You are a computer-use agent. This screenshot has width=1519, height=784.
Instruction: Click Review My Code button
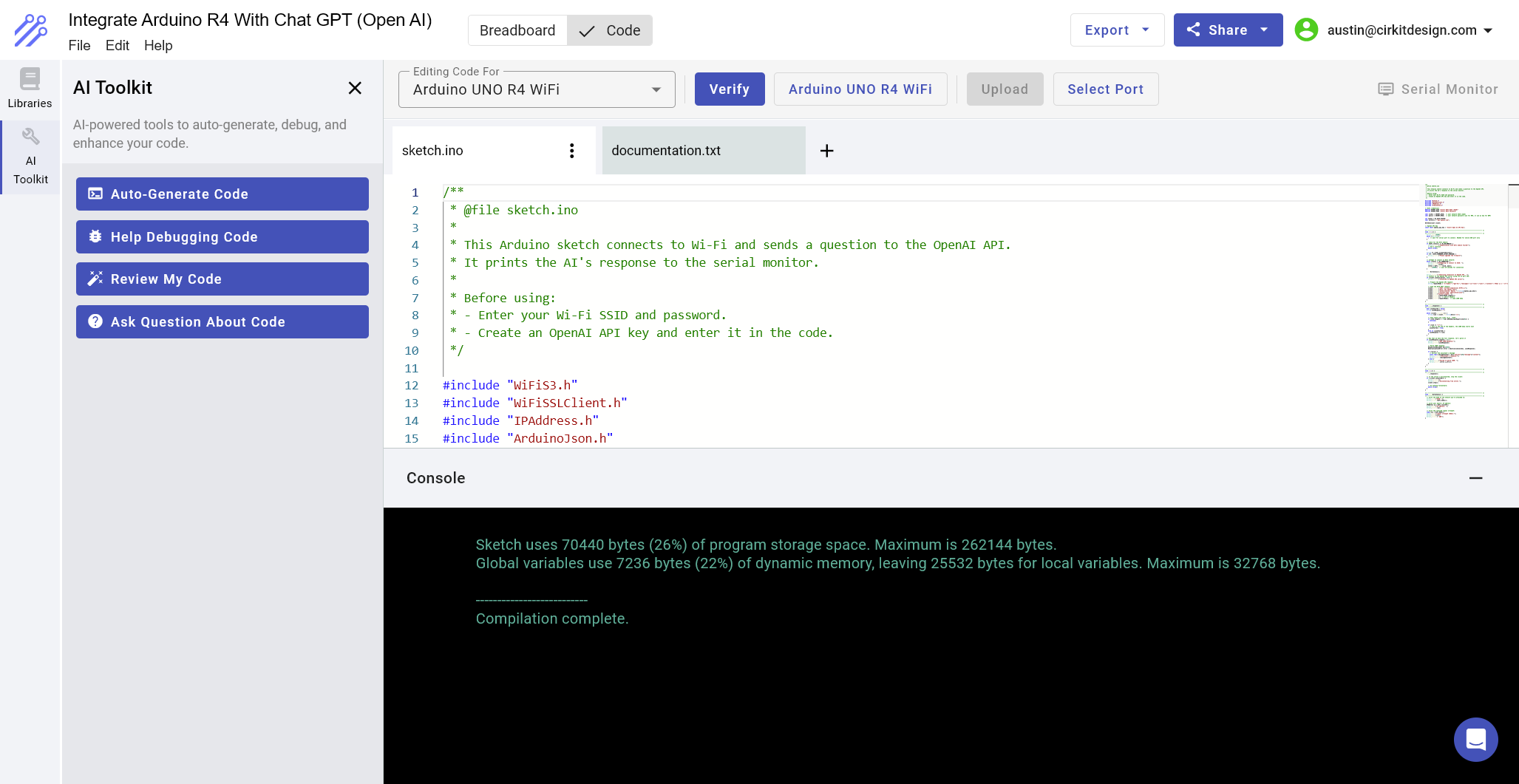click(x=222, y=279)
